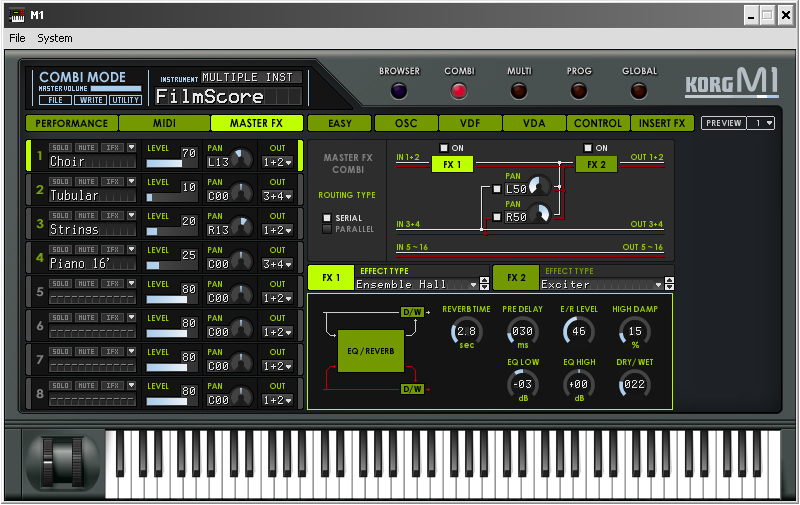Viewport: 800px width, 505px height.
Task: Select PARALLEL routing type
Action: [x=327, y=229]
